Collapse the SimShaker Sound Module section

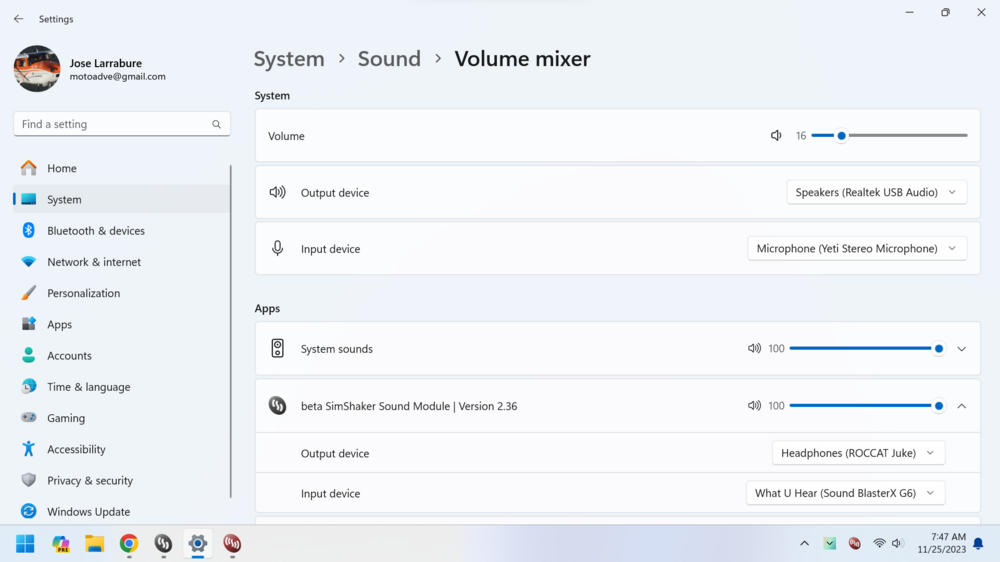click(x=961, y=406)
